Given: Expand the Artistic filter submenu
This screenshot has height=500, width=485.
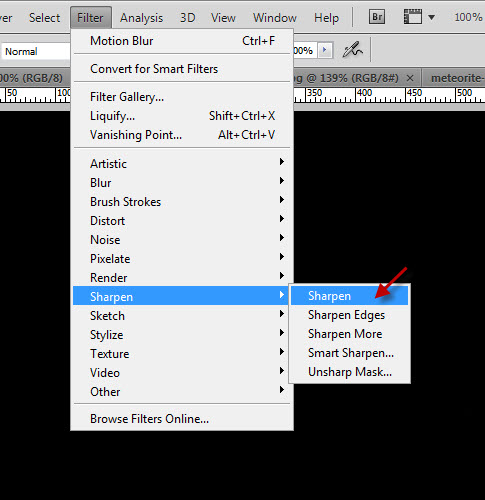Looking at the screenshot, I should [x=182, y=164].
